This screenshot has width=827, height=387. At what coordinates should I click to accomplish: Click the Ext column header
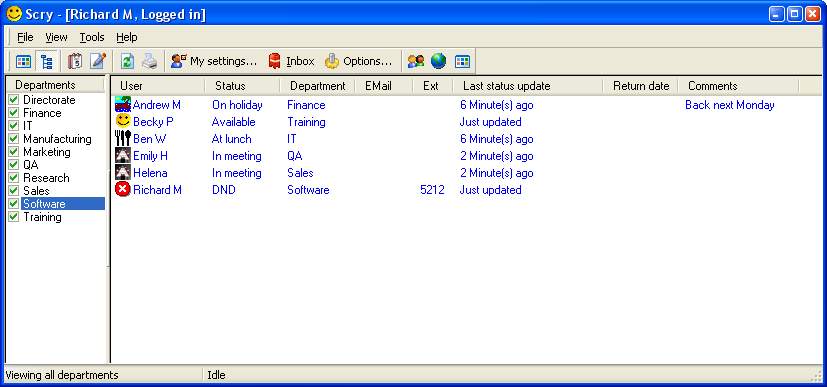[432, 86]
